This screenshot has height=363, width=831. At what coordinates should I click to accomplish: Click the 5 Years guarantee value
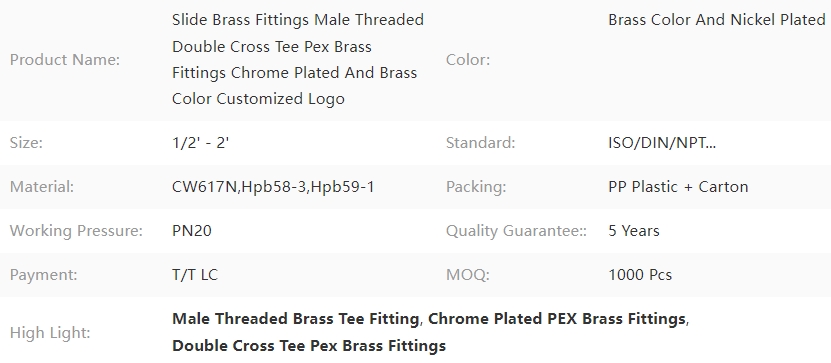[x=634, y=231]
